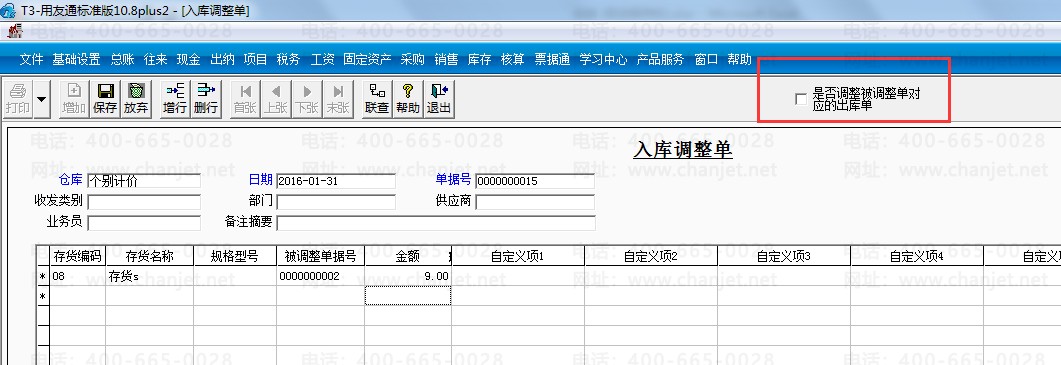Click the 日期 date field

[336, 181]
